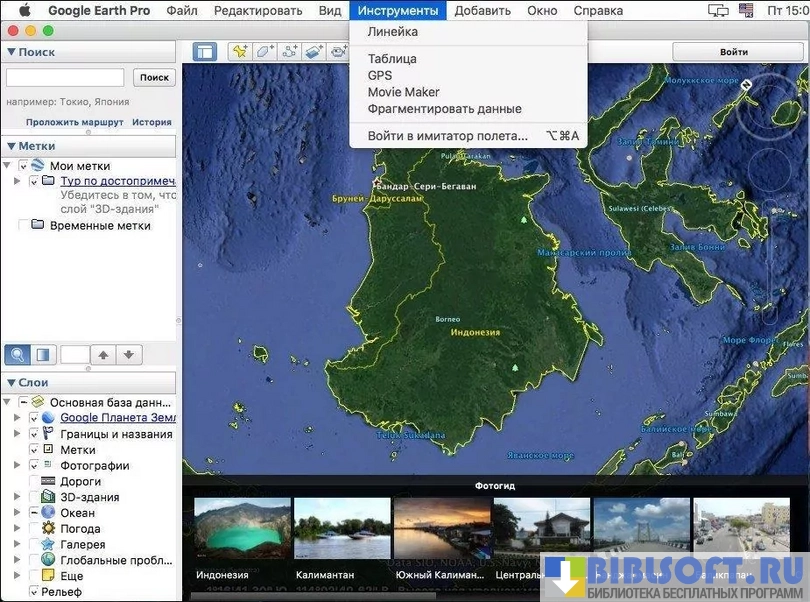Click the Add Image Overlay icon
The height and width of the screenshot is (602, 810).
315,52
